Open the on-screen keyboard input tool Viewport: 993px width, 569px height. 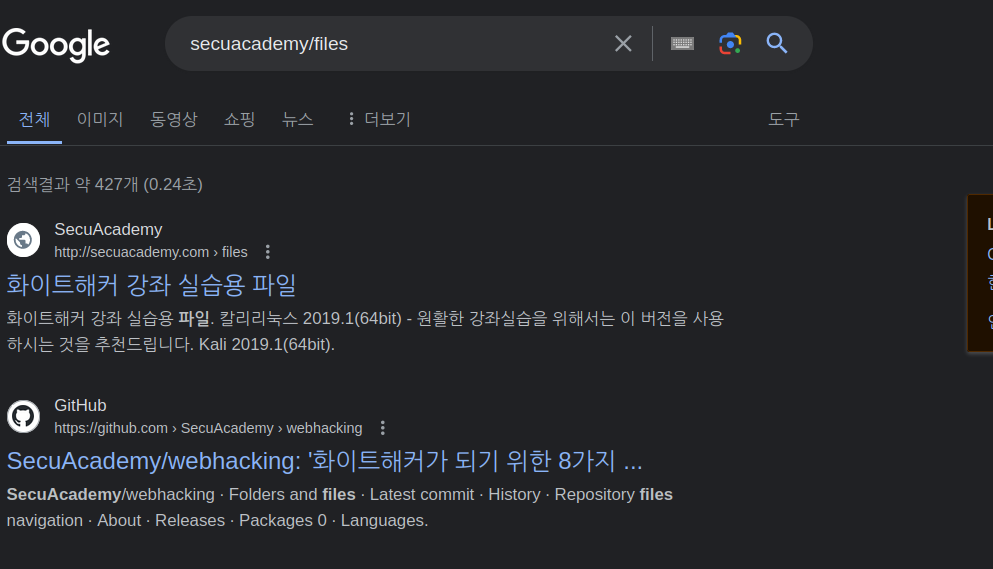[x=682, y=44]
